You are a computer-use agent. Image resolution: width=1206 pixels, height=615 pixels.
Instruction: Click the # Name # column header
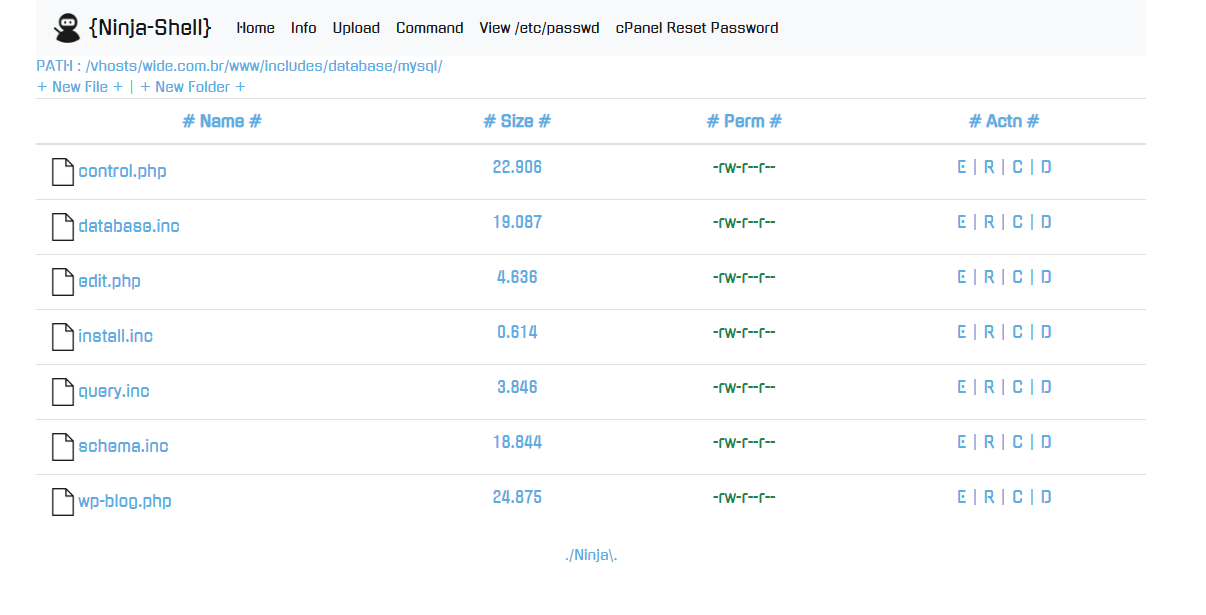pos(222,121)
